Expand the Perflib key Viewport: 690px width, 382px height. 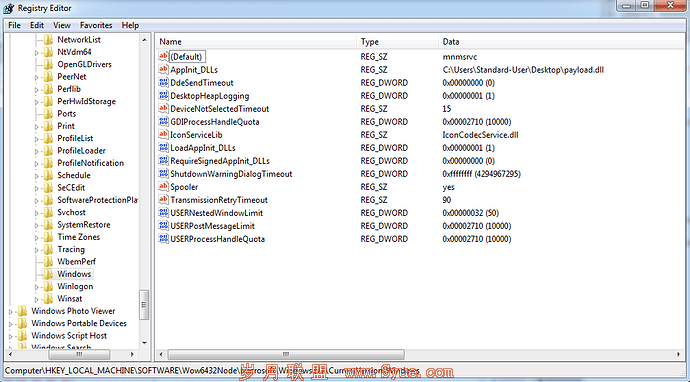(37, 89)
